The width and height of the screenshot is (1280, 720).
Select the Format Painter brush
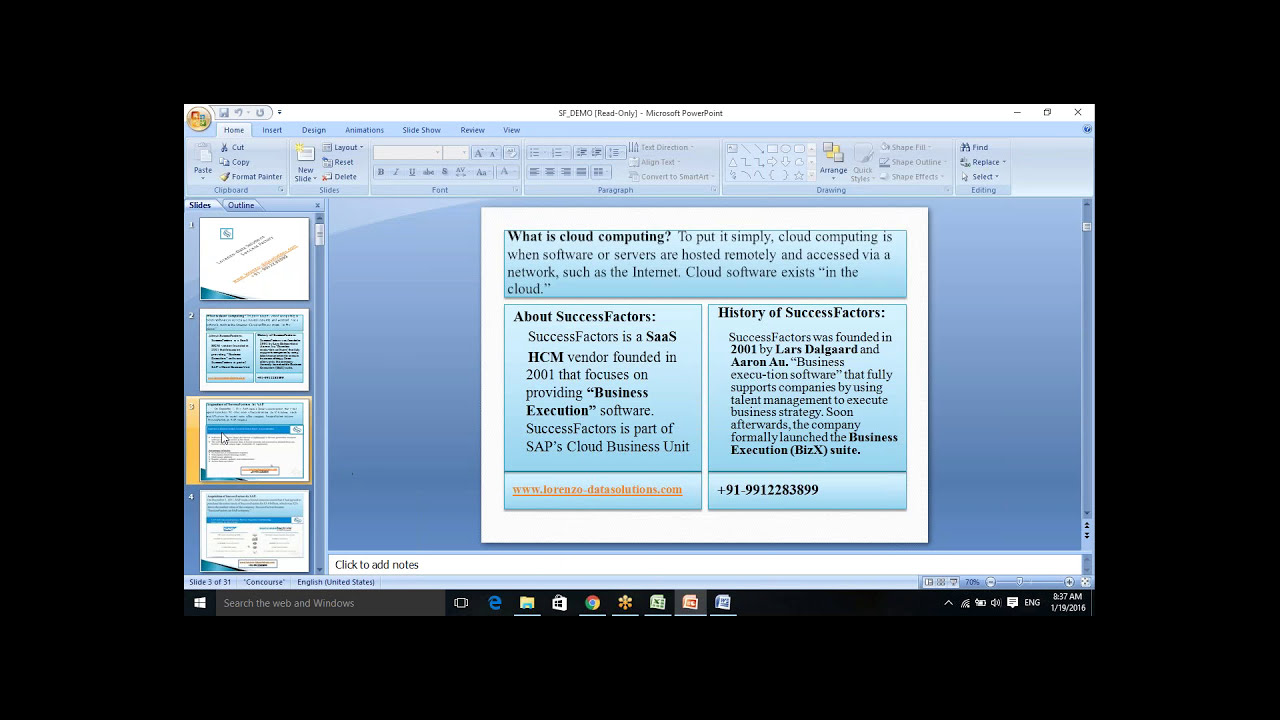coord(251,177)
